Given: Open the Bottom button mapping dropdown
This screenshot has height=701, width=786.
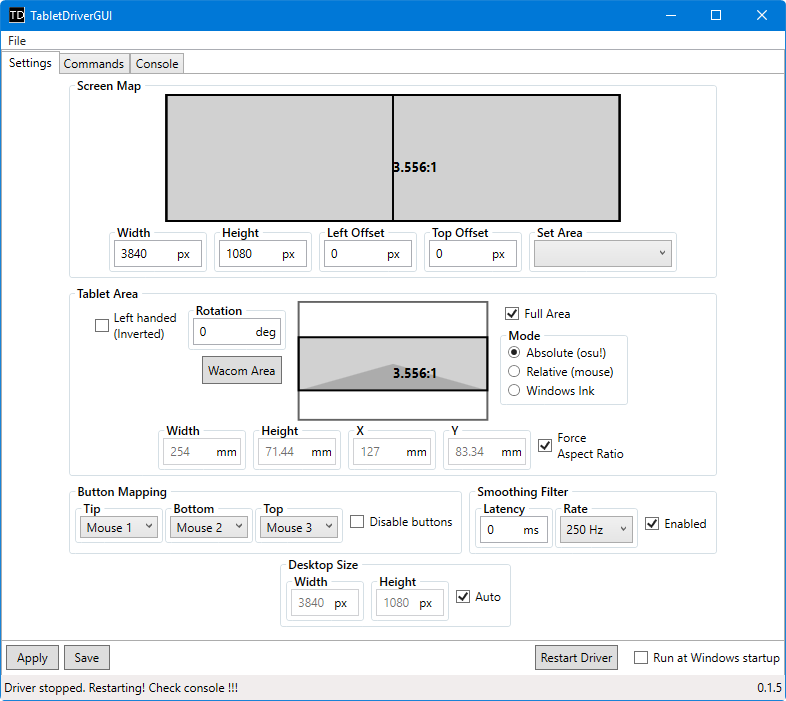Looking at the screenshot, I should [x=209, y=527].
